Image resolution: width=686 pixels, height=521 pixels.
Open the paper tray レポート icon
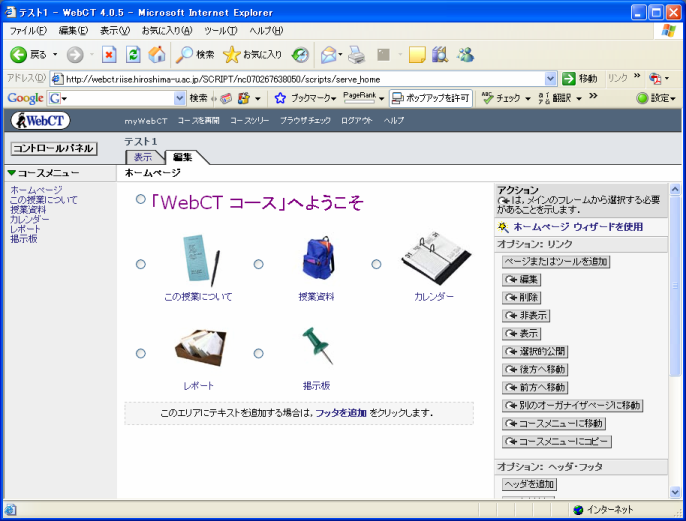[200, 347]
